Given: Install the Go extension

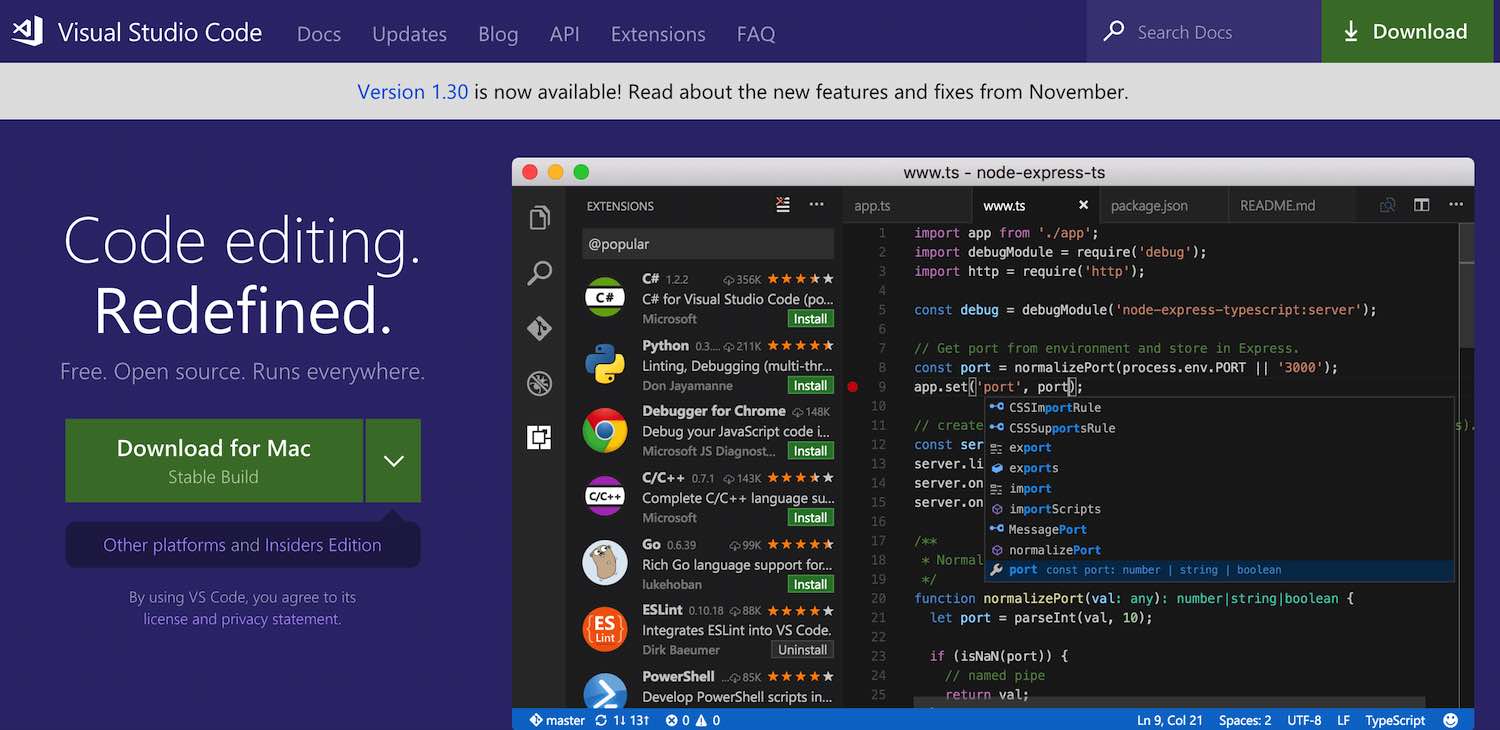Looking at the screenshot, I should point(810,584).
